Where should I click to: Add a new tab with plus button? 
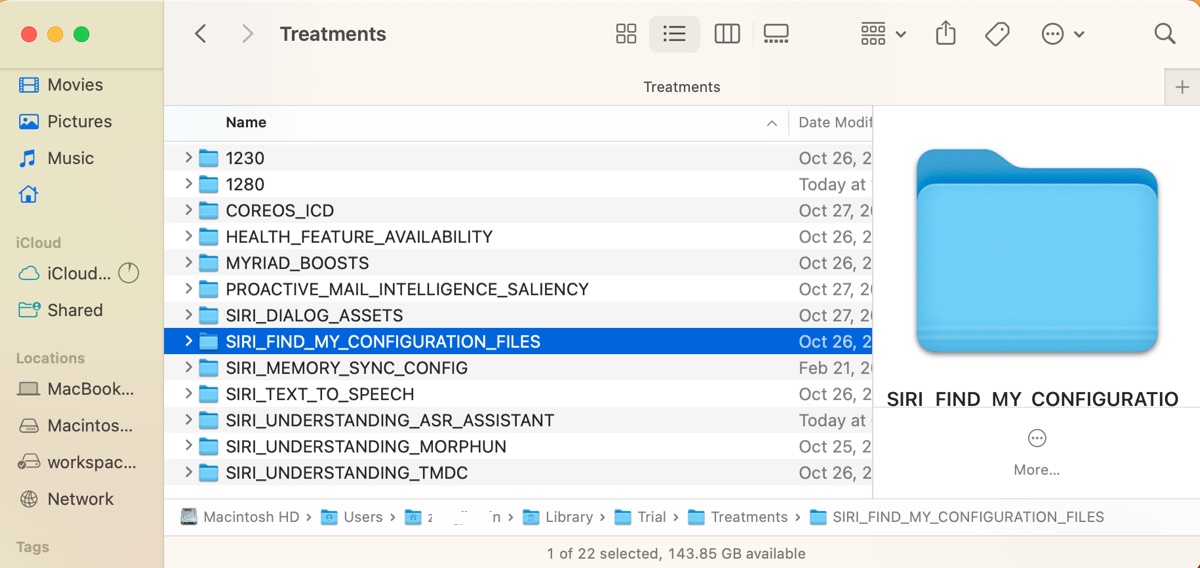coord(1182,87)
